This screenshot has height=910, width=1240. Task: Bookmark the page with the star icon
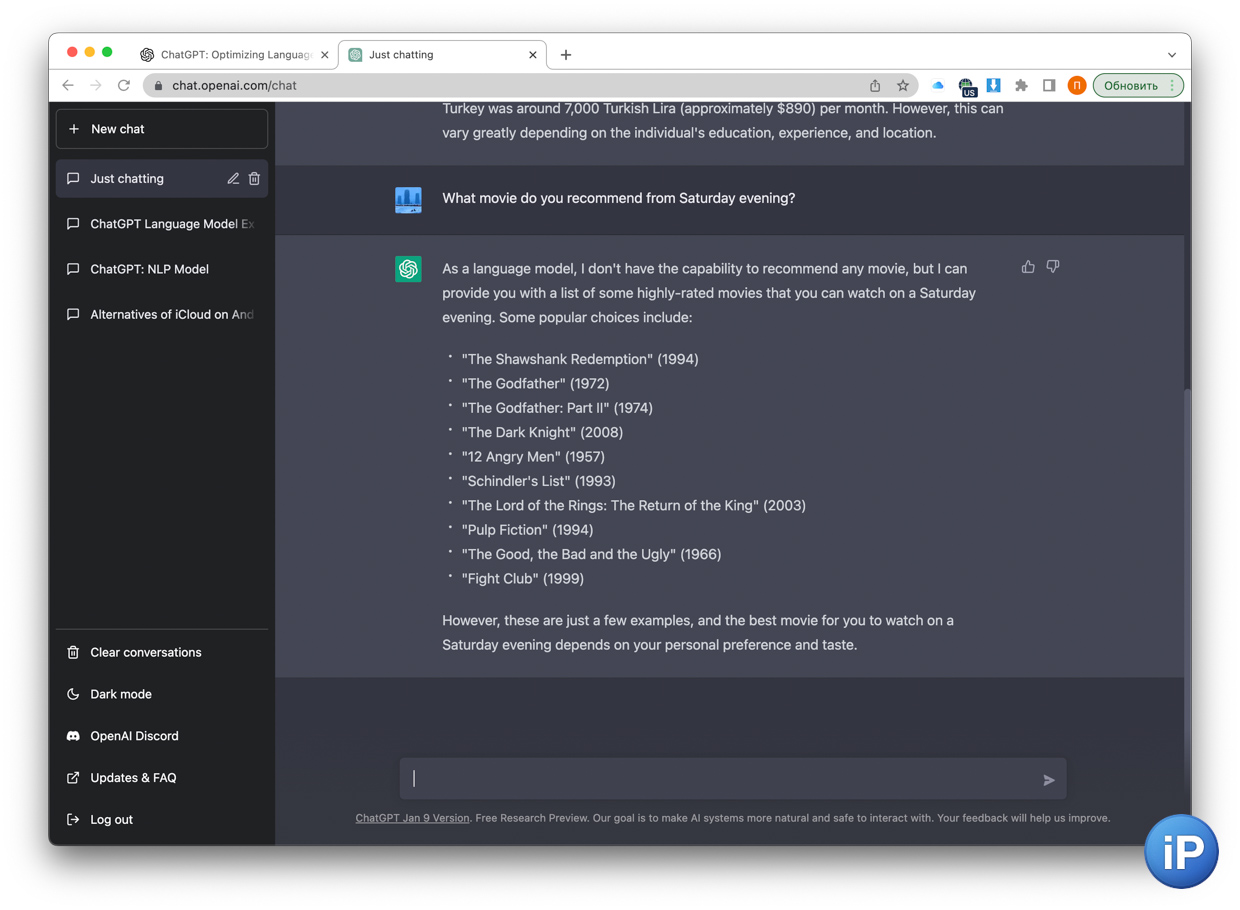coord(902,86)
